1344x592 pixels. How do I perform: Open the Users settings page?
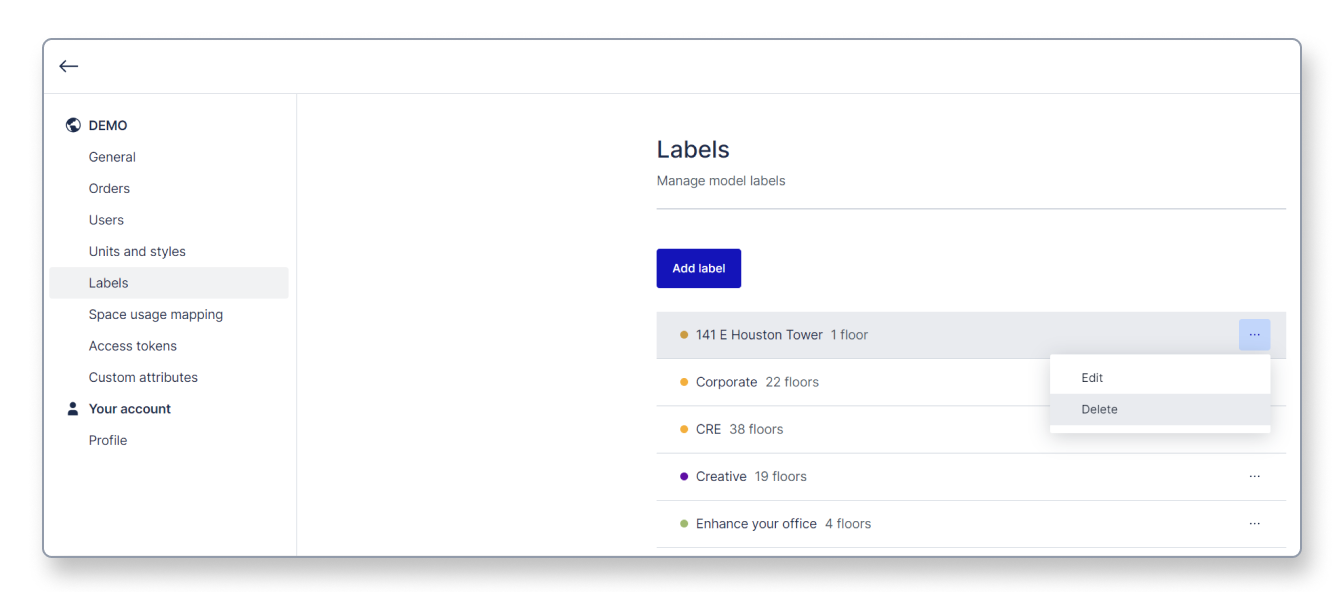coord(106,220)
